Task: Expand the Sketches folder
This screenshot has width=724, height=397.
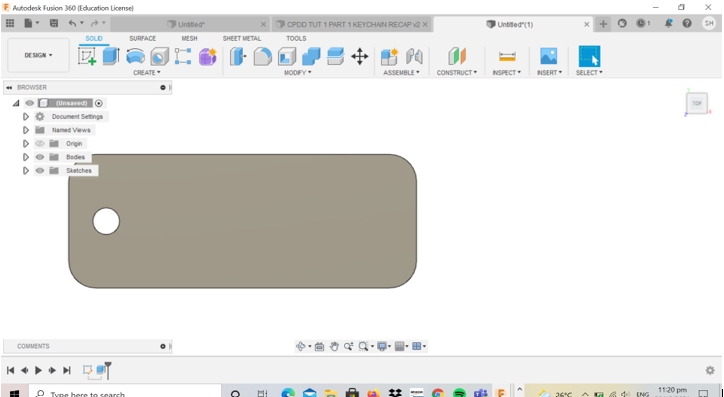Action: [x=26, y=170]
